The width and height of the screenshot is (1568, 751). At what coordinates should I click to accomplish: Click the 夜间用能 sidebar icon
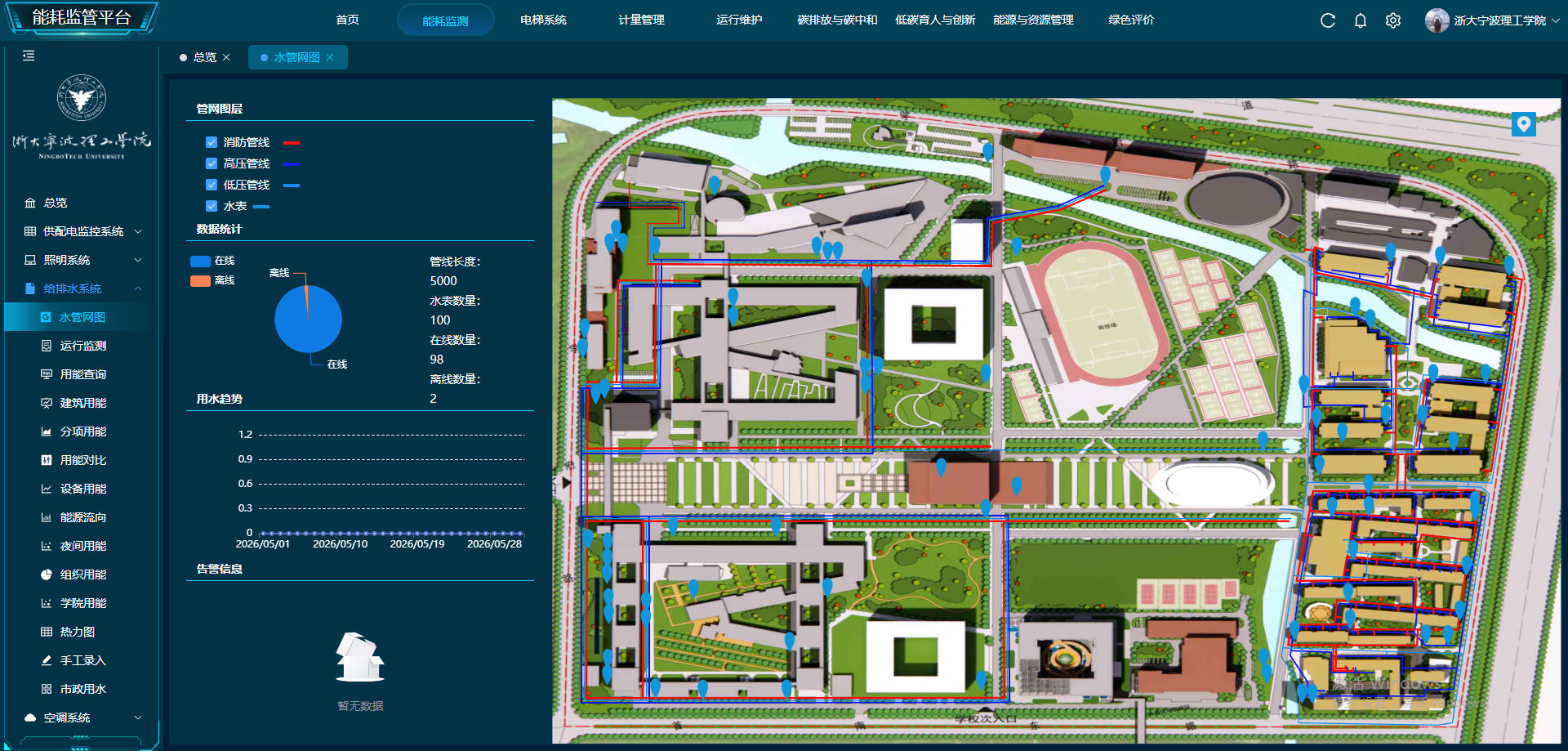point(47,546)
